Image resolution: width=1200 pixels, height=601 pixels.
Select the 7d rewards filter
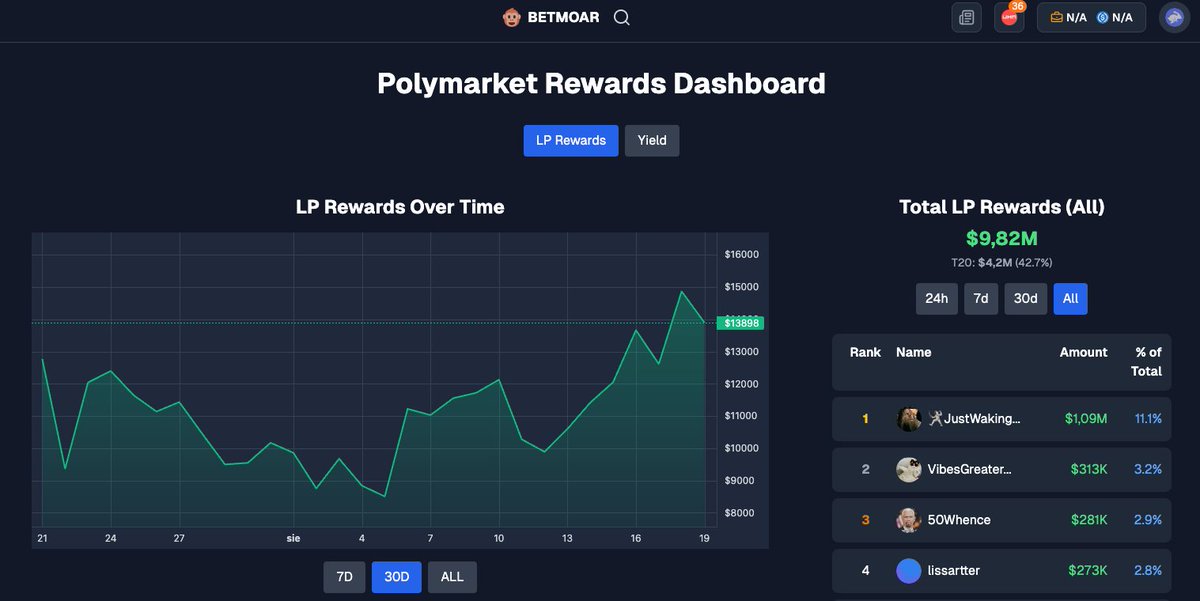tap(980, 298)
